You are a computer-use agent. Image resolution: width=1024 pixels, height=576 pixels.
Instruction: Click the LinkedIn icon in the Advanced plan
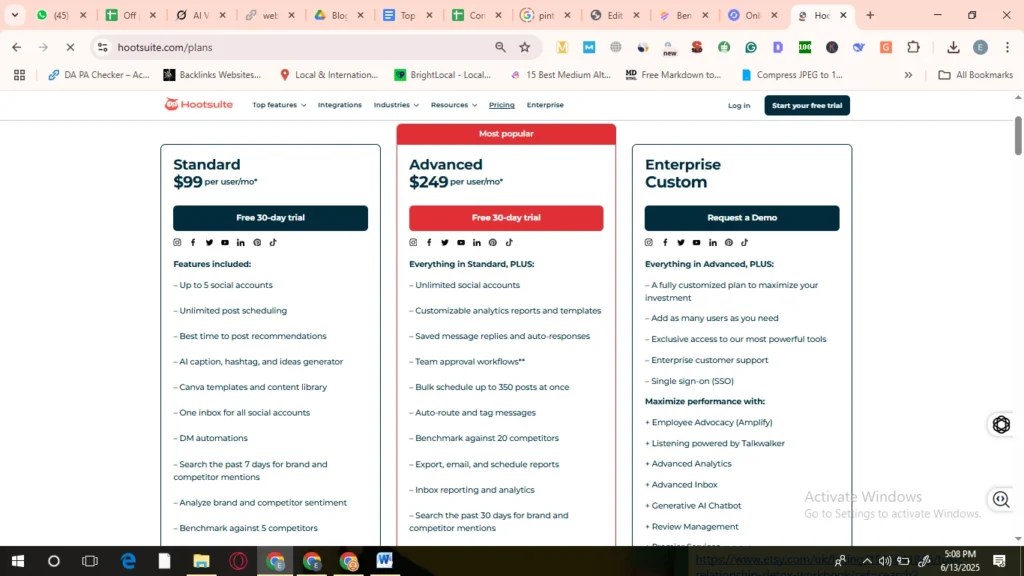[x=477, y=242]
